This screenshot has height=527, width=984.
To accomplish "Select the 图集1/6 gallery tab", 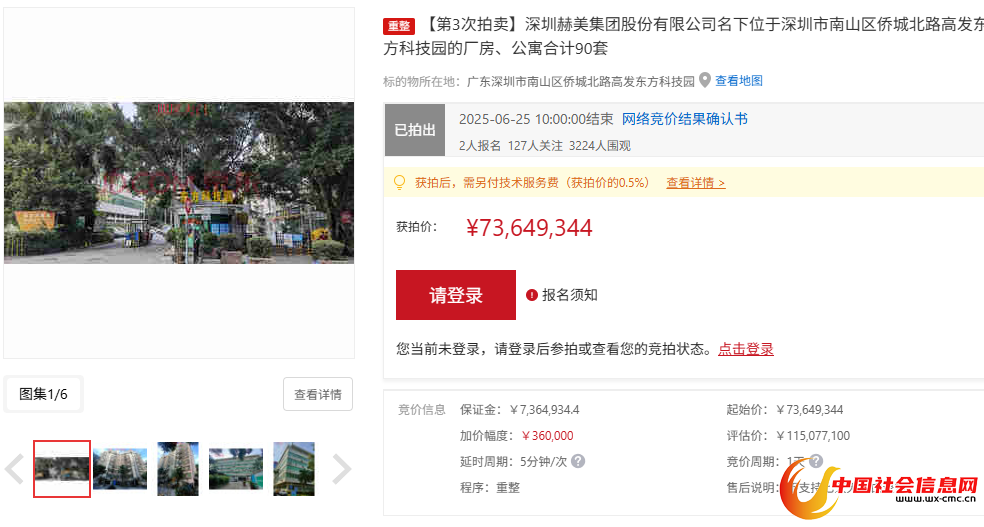I will [44, 394].
